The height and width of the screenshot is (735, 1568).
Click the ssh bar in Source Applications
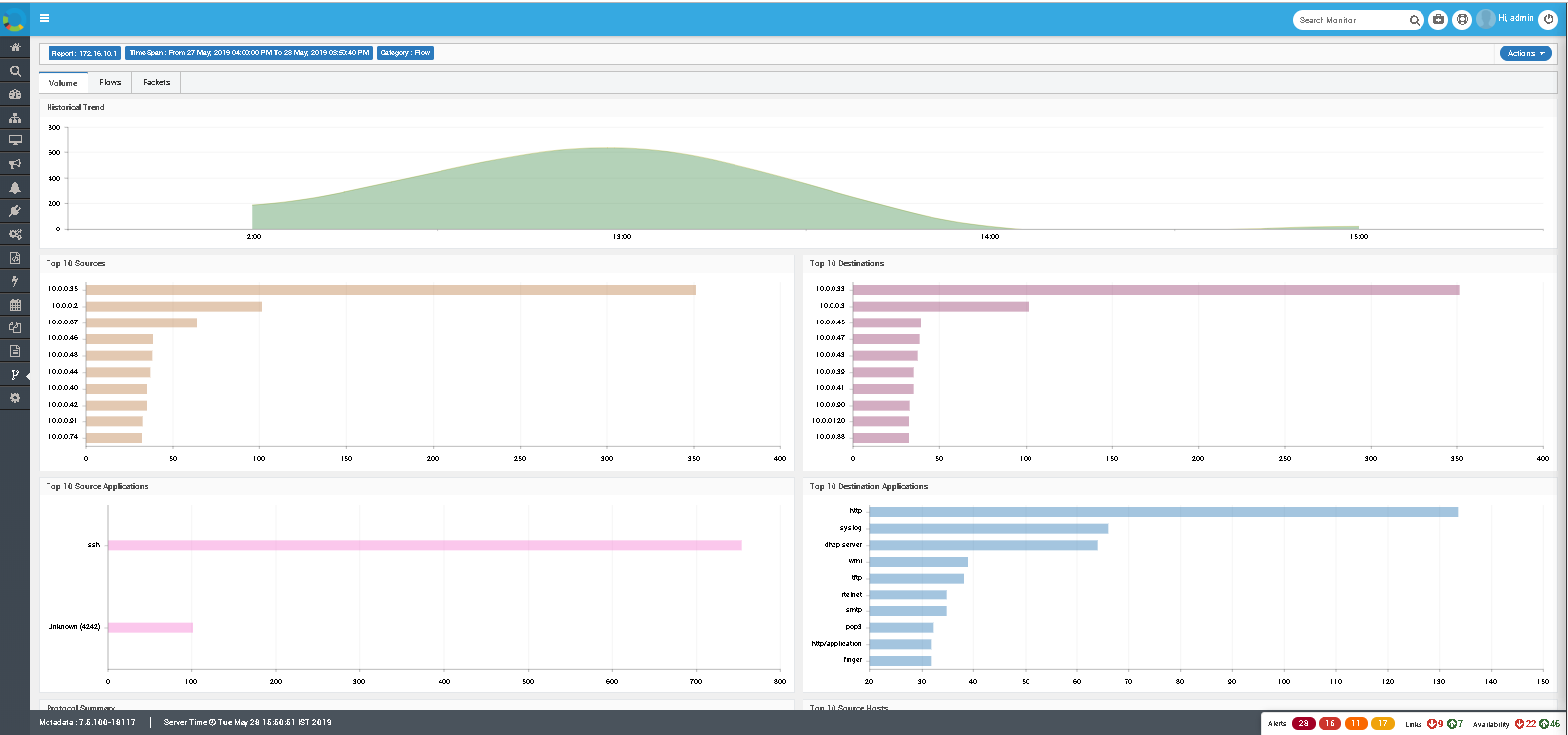click(425, 545)
